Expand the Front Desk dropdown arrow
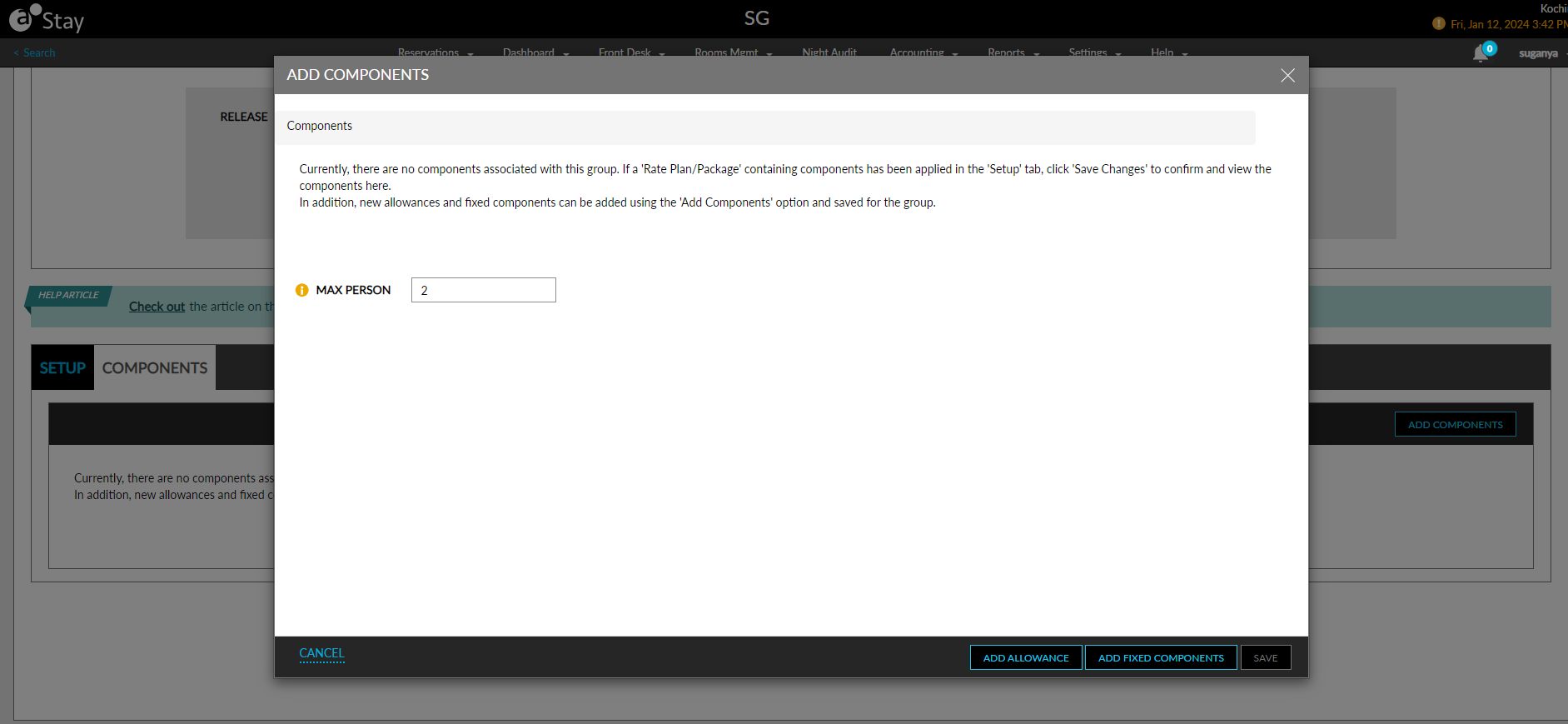Image resolution: width=1568 pixels, height=724 pixels. click(x=662, y=54)
